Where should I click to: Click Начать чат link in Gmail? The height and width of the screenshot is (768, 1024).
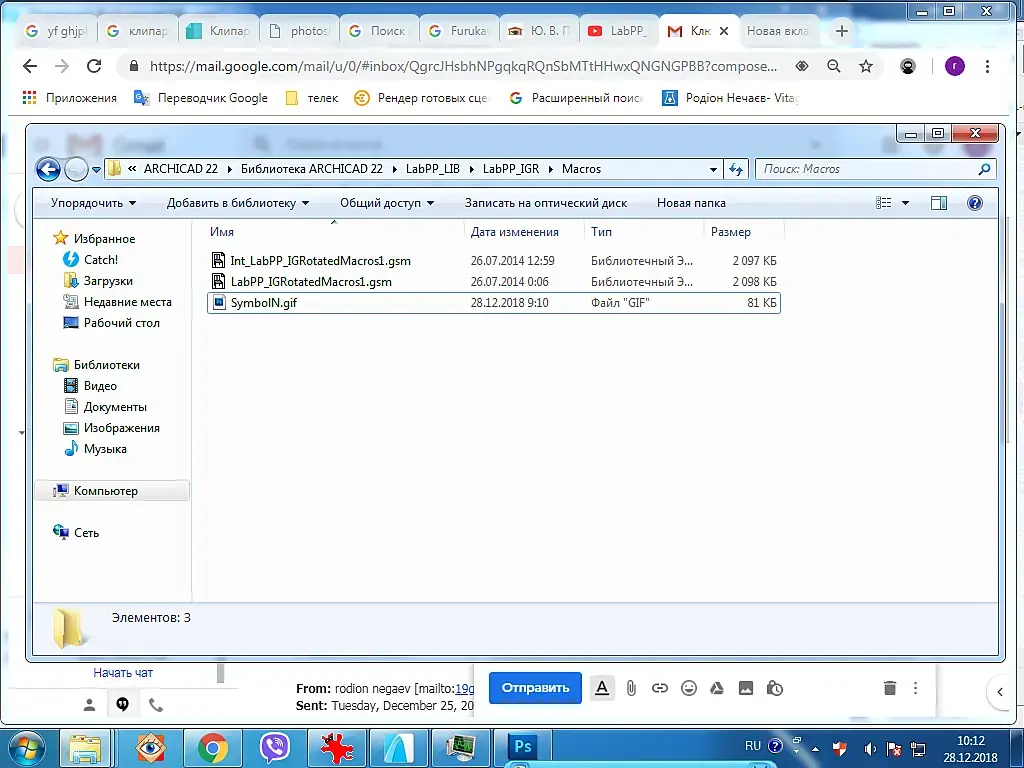[x=123, y=673]
